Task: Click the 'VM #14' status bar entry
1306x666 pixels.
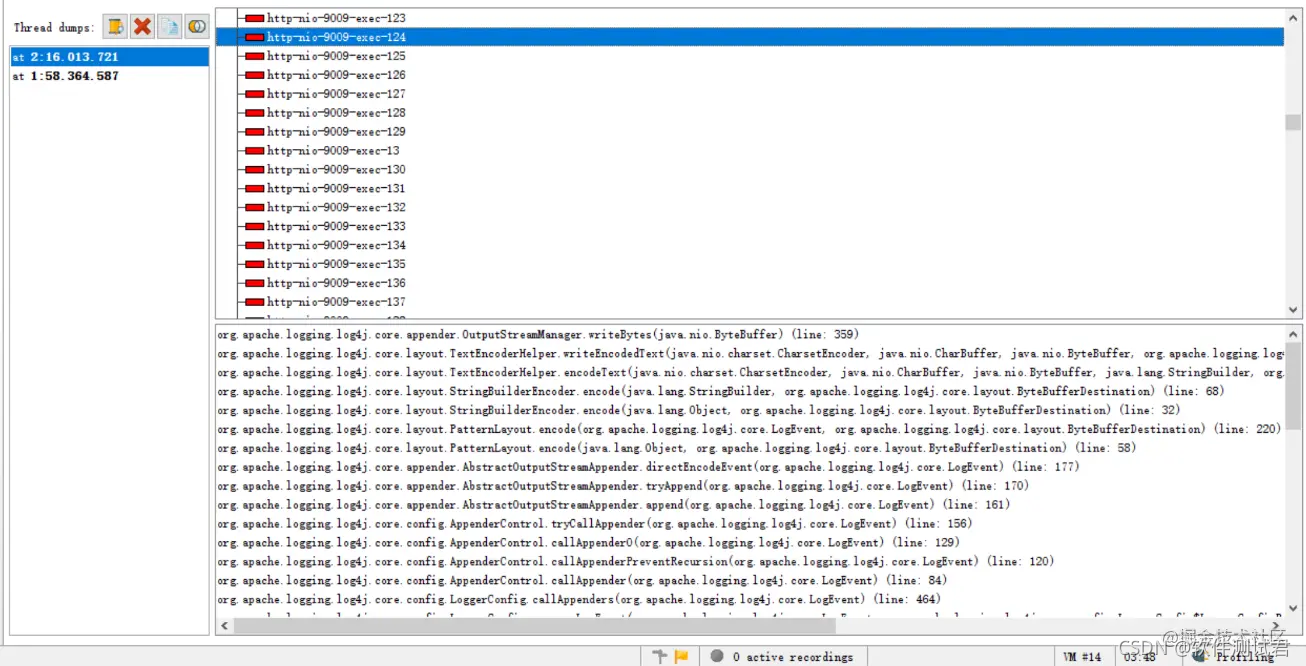Action: pos(1083,657)
